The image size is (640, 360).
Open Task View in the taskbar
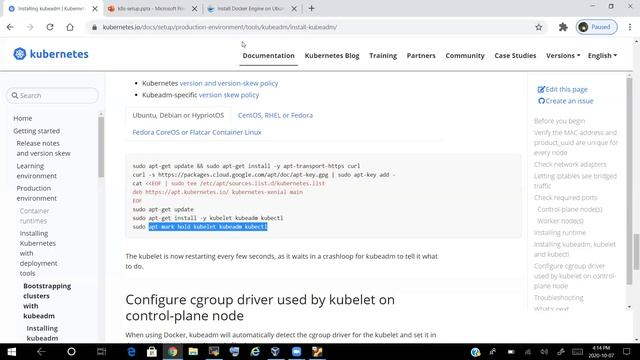101,351
